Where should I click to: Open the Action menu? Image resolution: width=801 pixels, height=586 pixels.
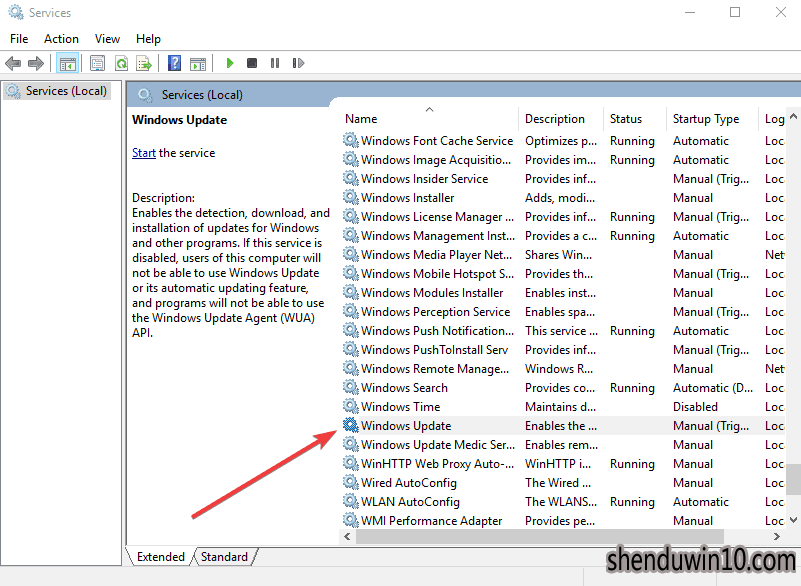61,39
